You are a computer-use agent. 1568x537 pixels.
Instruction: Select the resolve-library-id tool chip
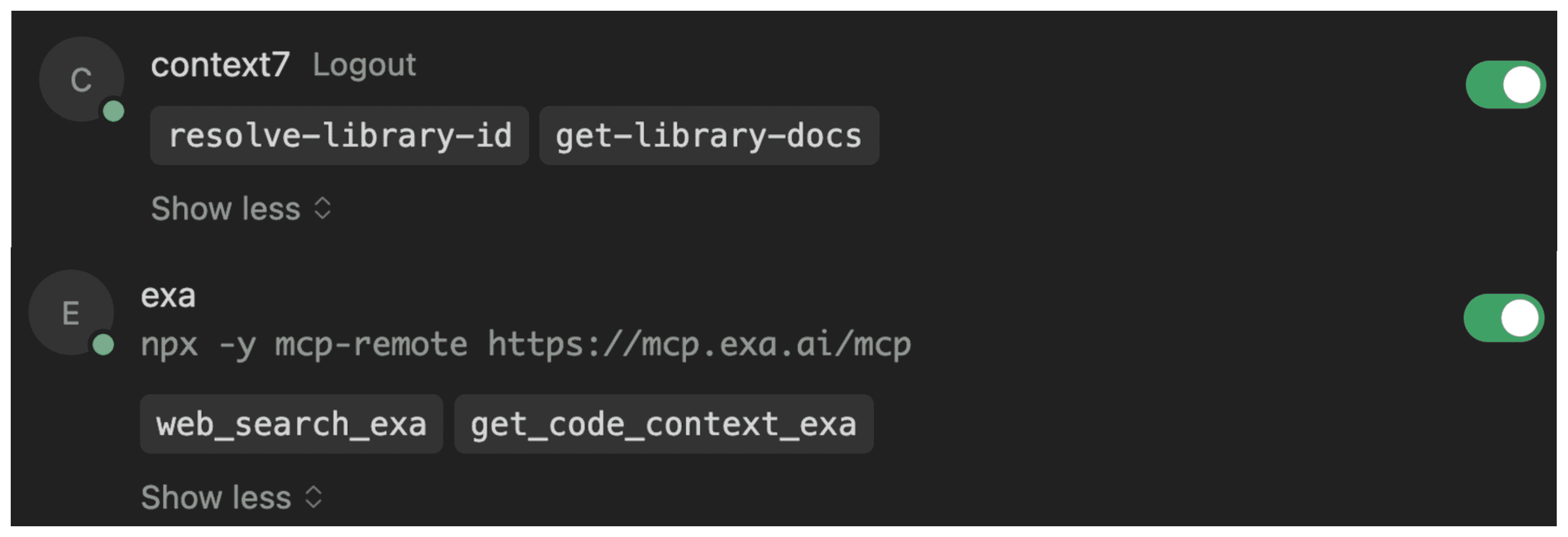tap(339, 135)
